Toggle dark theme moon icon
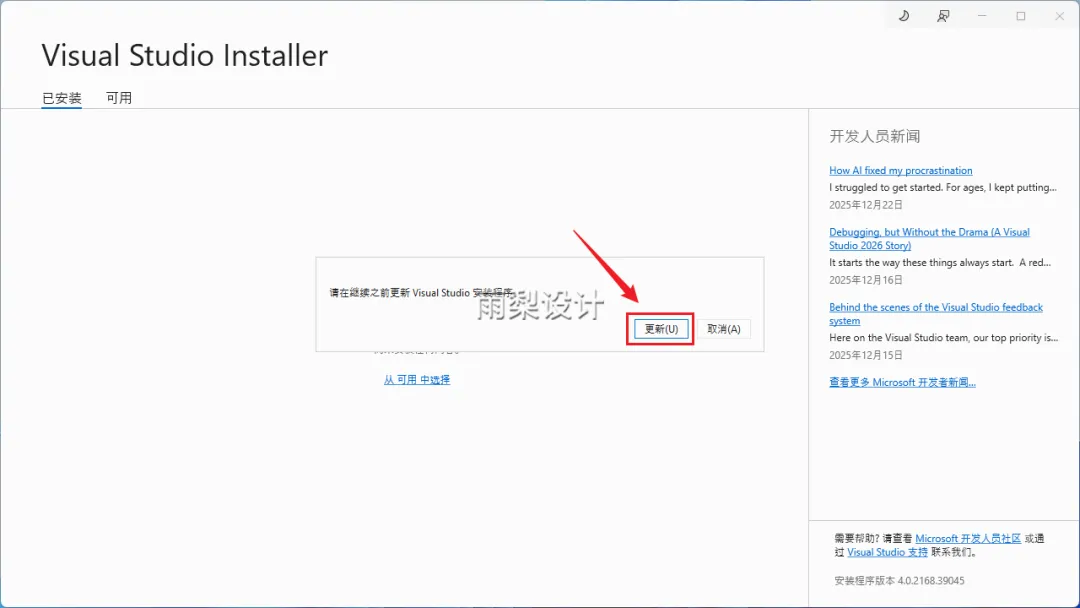 pos(904,16)
